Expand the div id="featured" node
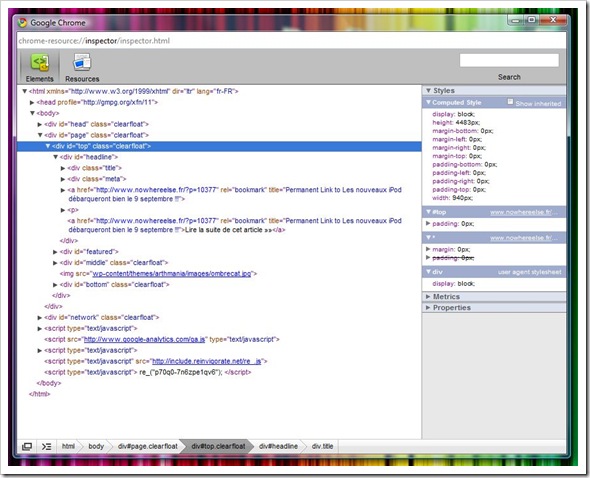The width and height of the screenshot is (590, 478). coord(55,251)
